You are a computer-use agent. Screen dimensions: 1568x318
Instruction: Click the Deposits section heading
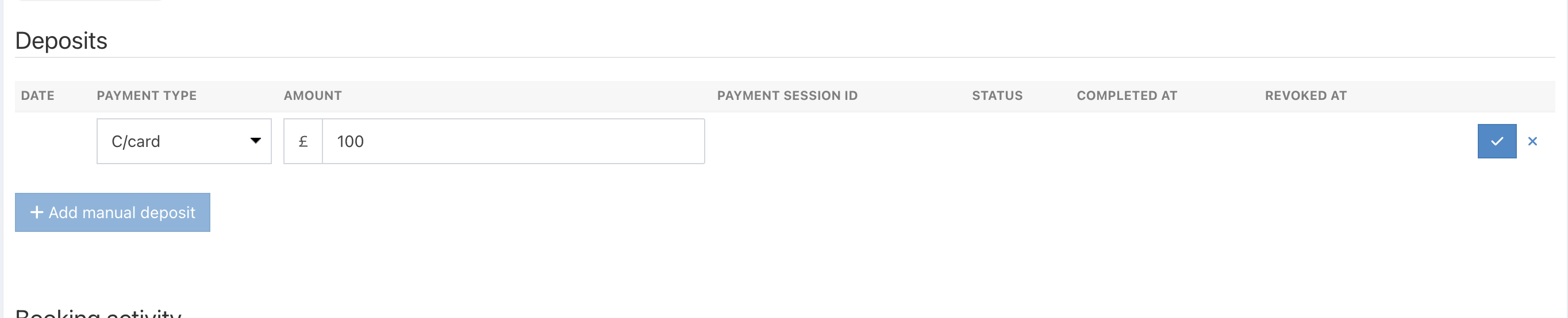[62, 41]
